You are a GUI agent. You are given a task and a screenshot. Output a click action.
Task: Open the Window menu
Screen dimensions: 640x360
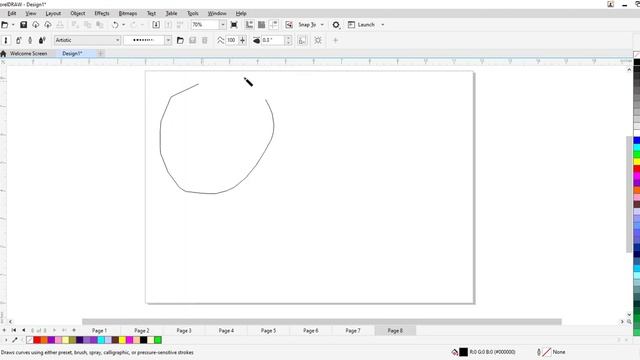tap(217, 13)
